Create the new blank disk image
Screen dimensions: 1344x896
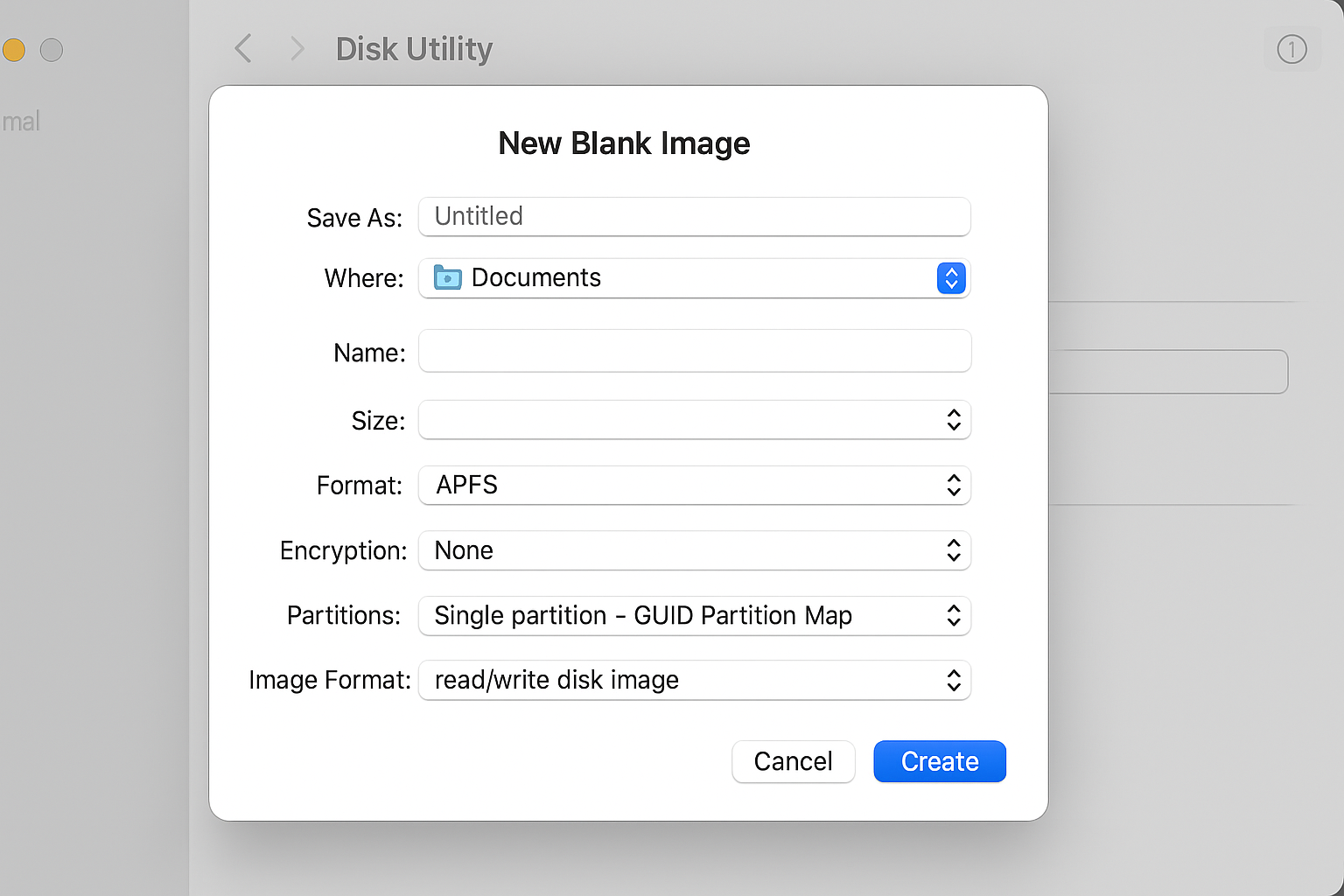[x=939, y=761]
